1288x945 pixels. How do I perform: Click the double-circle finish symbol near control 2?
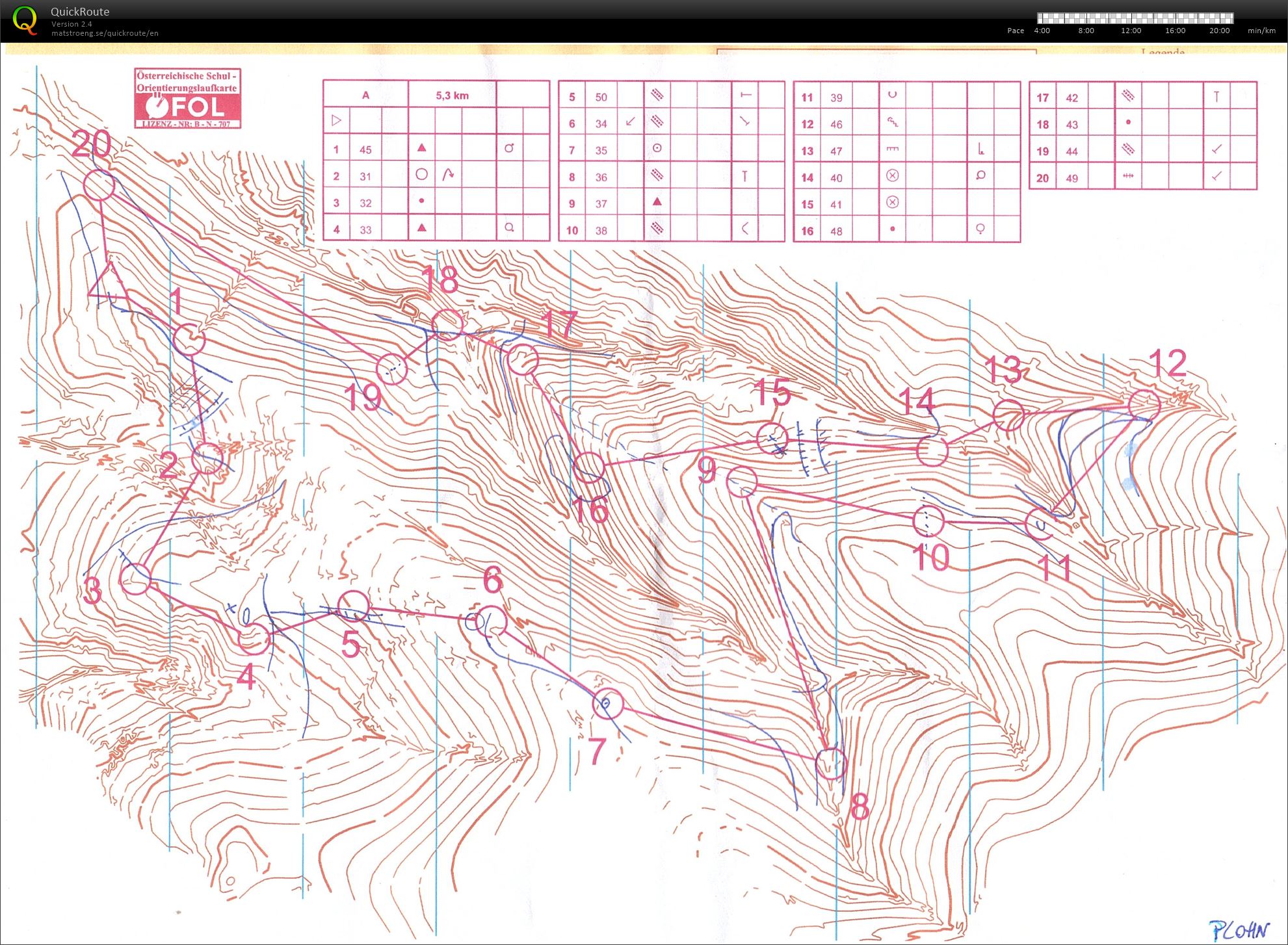(207, 458)
